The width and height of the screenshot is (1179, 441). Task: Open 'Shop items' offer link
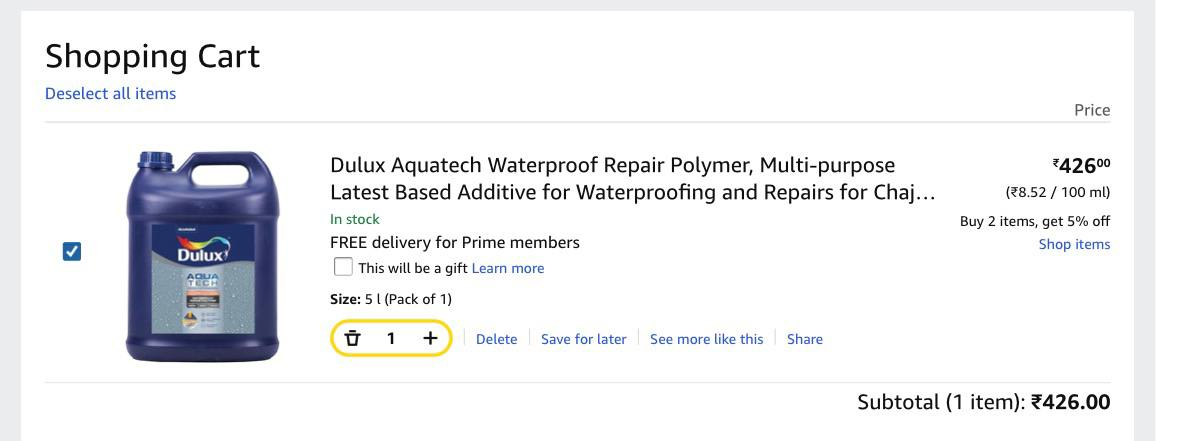pyautogui.click(x=1074, y=244)
